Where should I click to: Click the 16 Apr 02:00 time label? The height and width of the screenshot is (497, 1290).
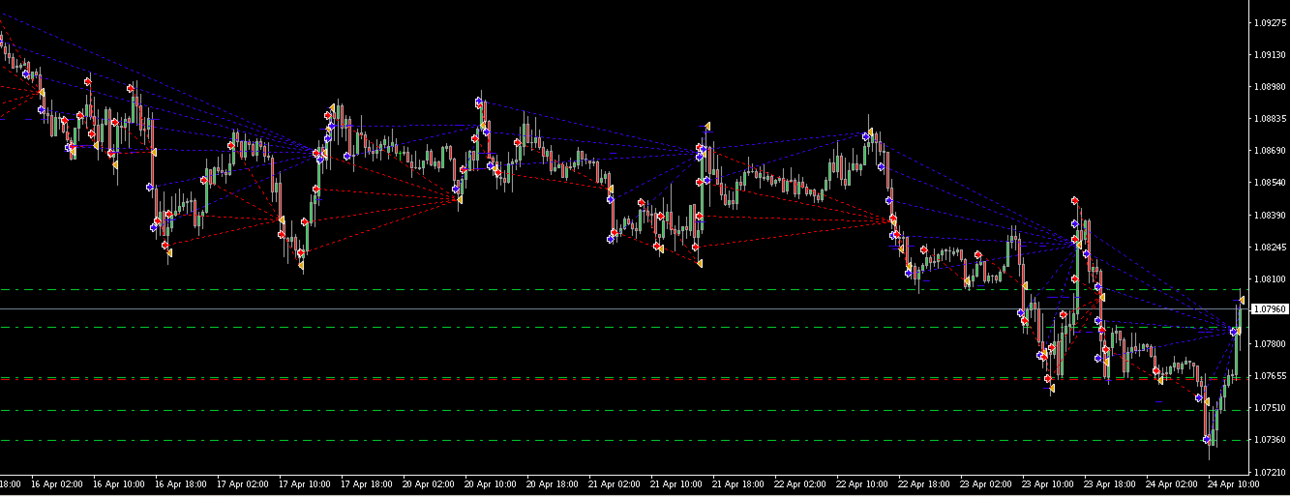[x=57, y=484]
